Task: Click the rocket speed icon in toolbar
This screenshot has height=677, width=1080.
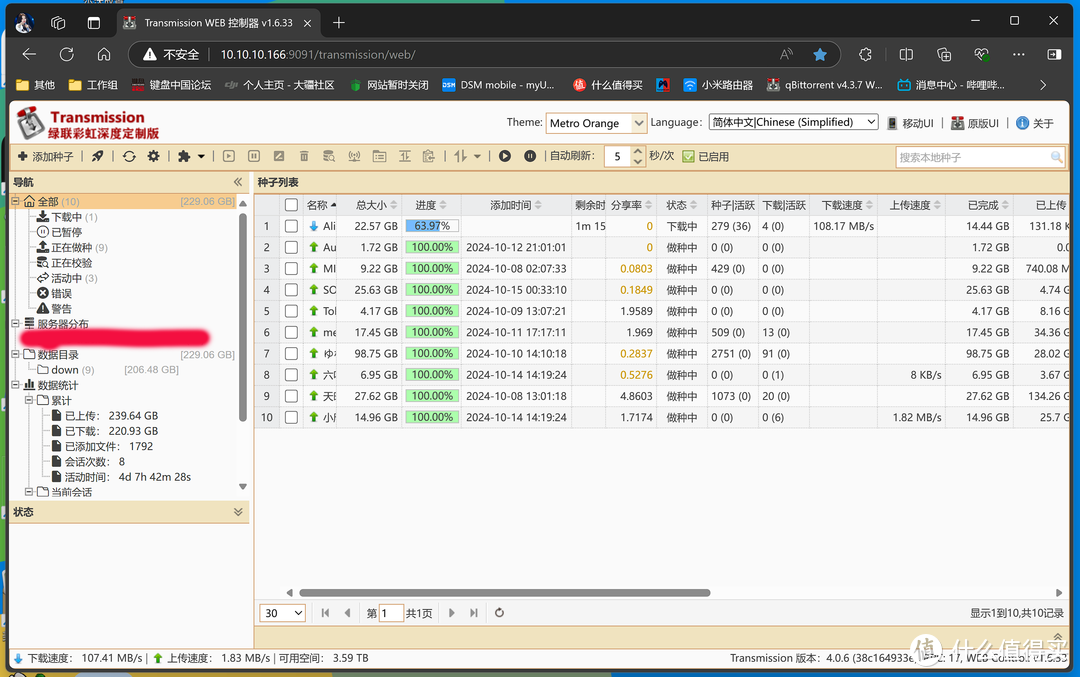Action: point(98,156)
